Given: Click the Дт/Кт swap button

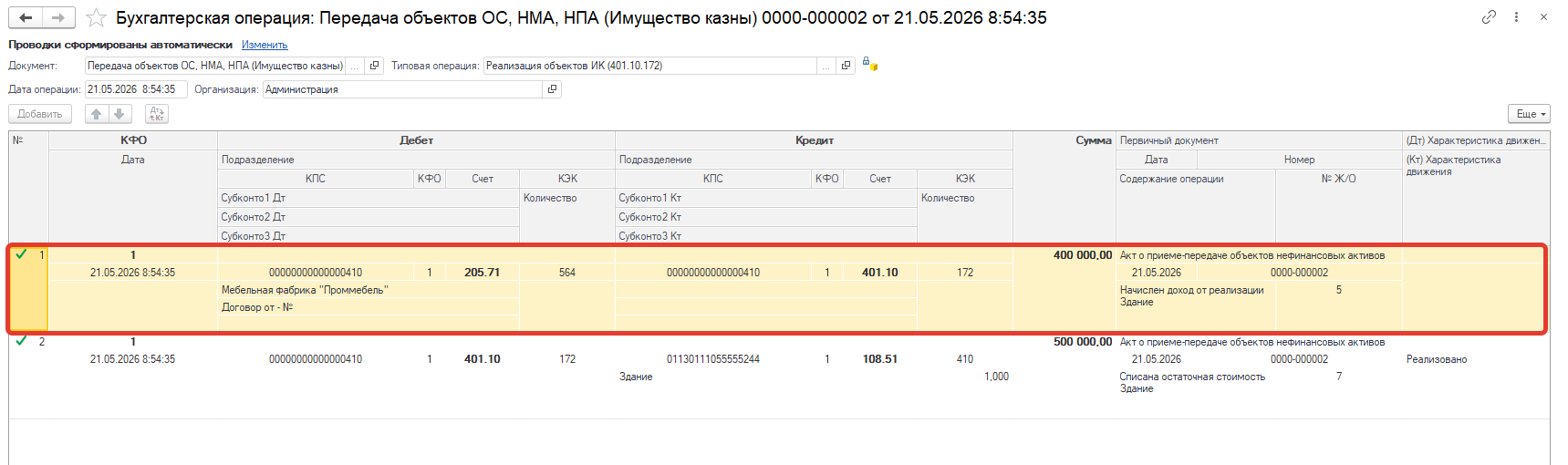Looking at the screenshot, I should click(x=157, y=114).
